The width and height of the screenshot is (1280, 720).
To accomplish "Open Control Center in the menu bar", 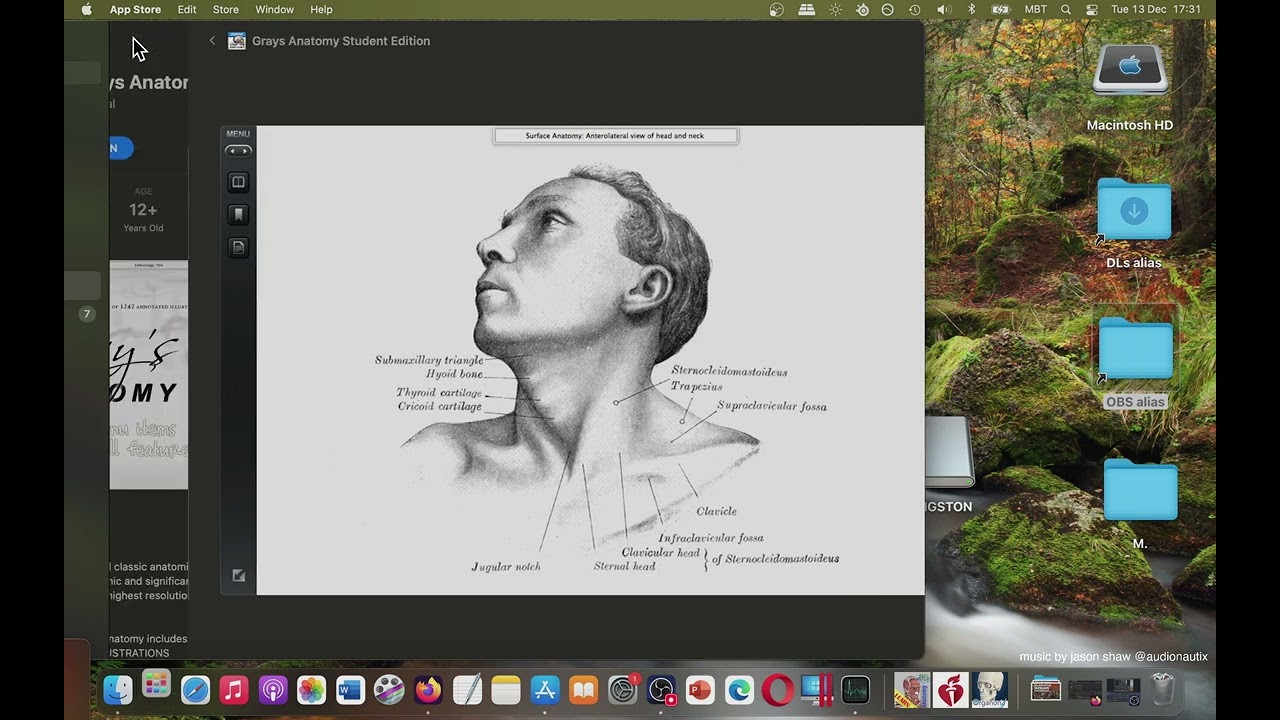I will pos(1091,9).
